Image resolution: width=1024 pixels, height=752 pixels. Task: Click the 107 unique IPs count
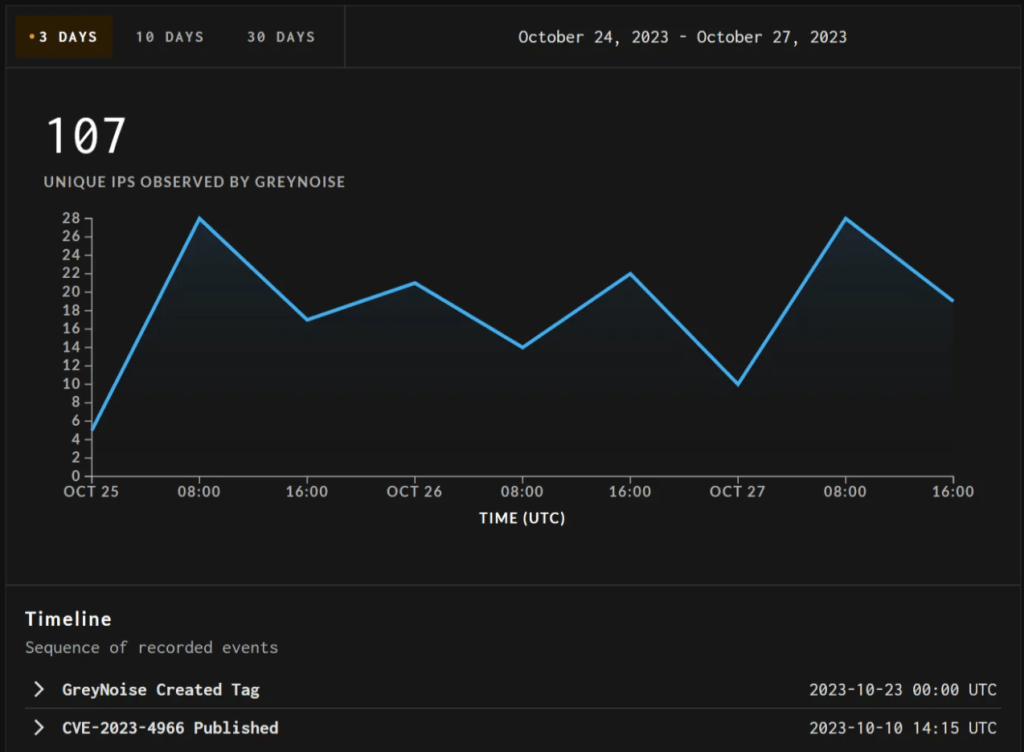pos(87,136)
